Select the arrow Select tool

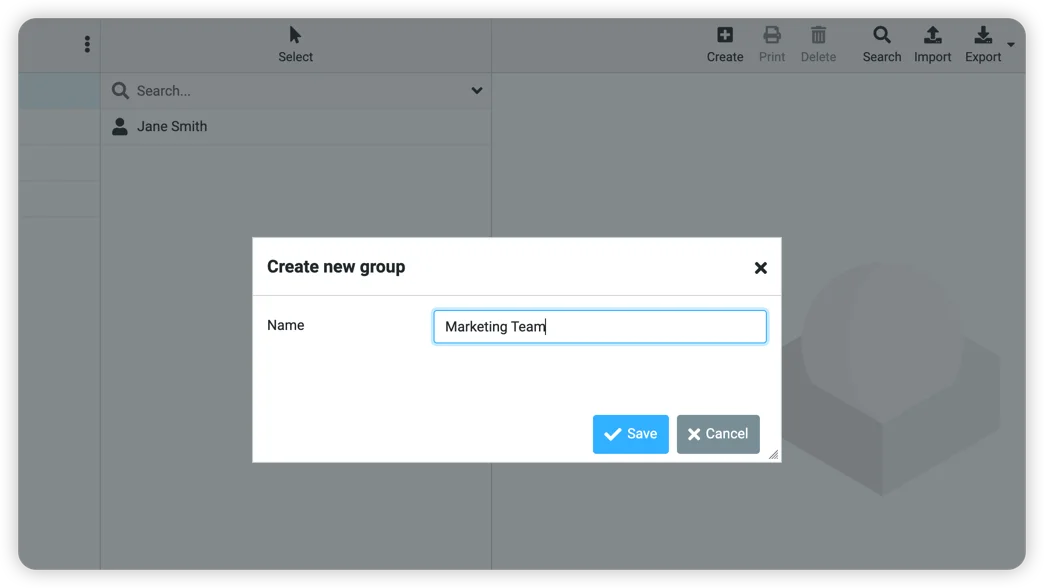pyautogui.click(x=295, y=32)
